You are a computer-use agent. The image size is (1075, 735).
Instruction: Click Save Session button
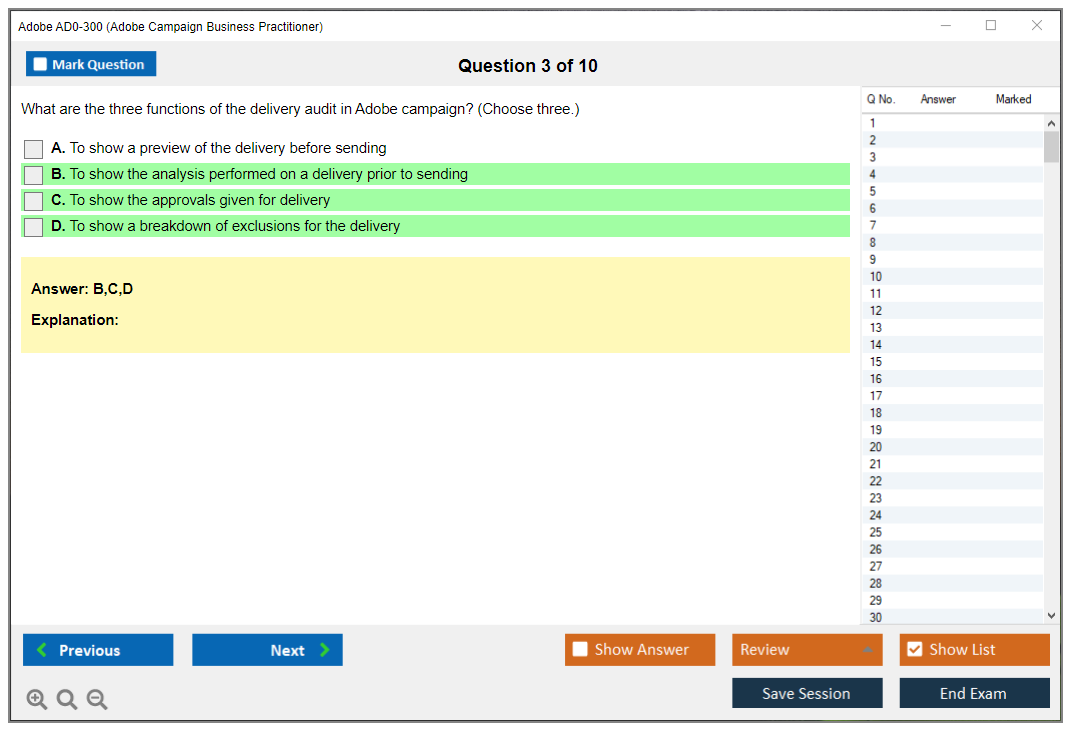point(806,693)
